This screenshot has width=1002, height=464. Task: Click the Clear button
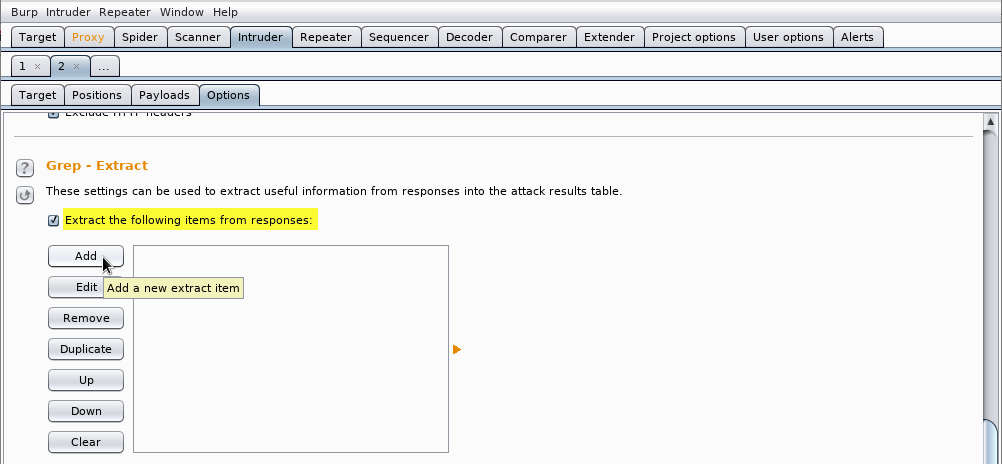pyautogui.click(x=86, y=442)
